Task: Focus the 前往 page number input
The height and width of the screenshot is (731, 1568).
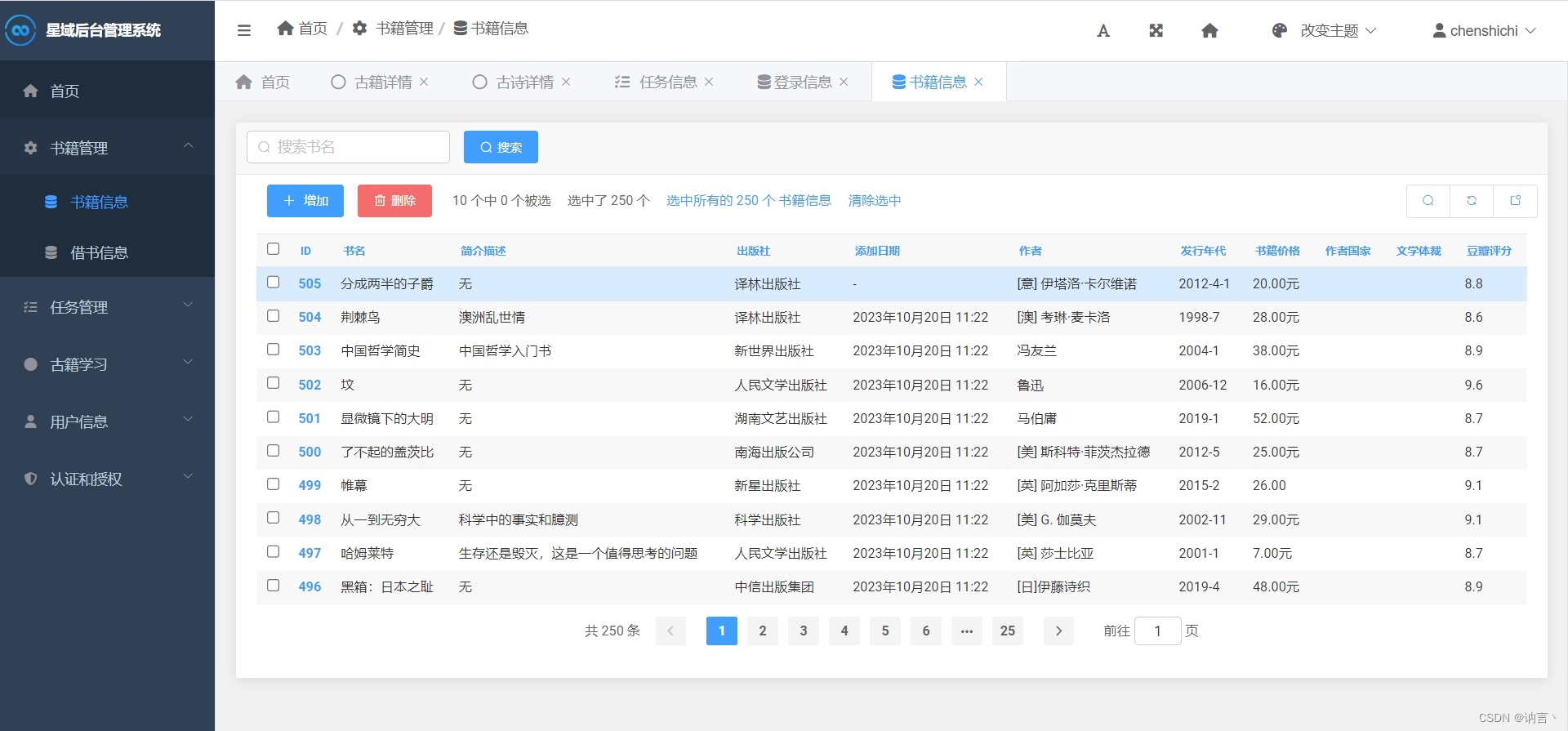Action: point(1157,631)
